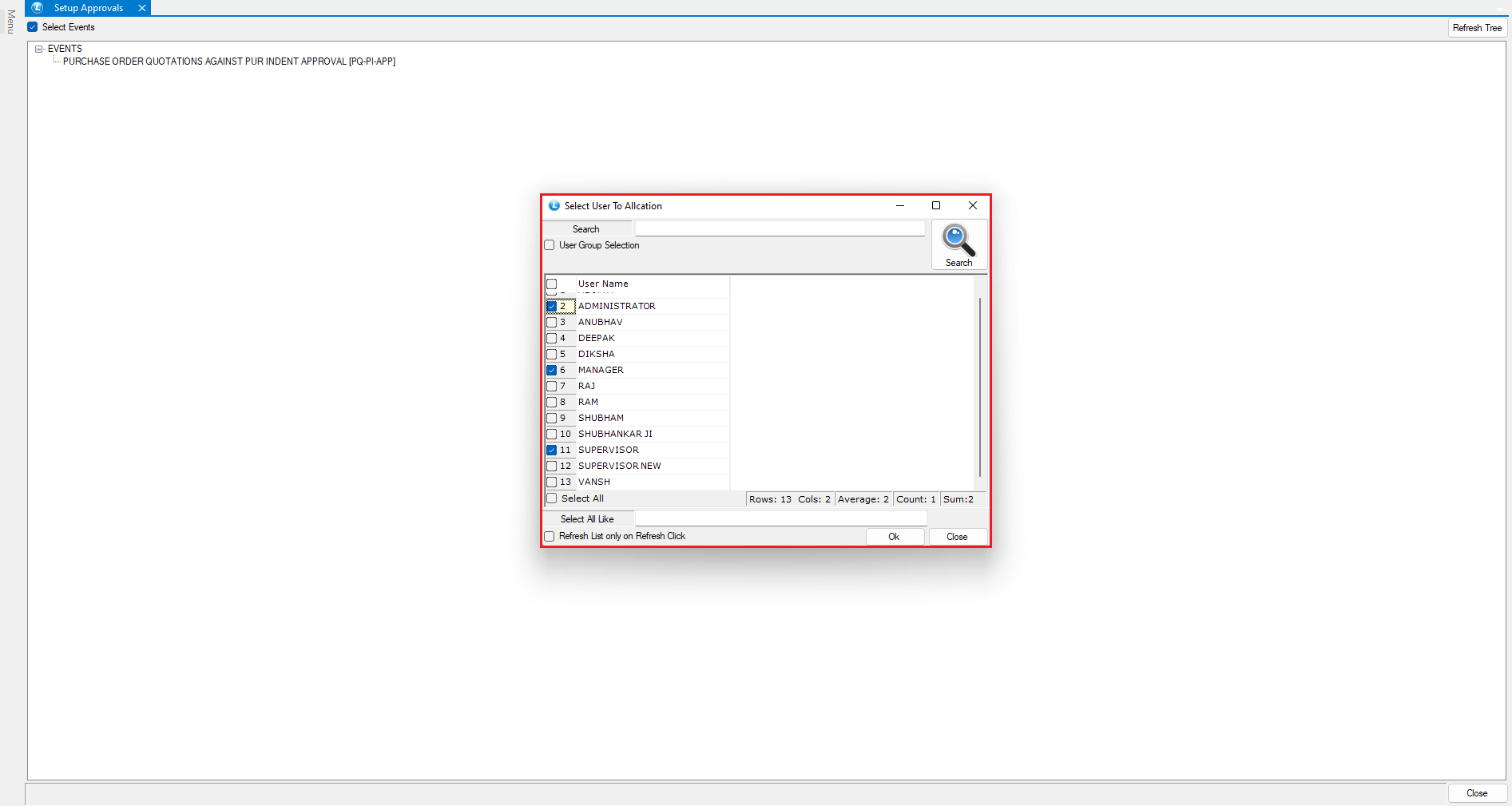Maximize the Select User To Allocation dialog

[936, 206]
